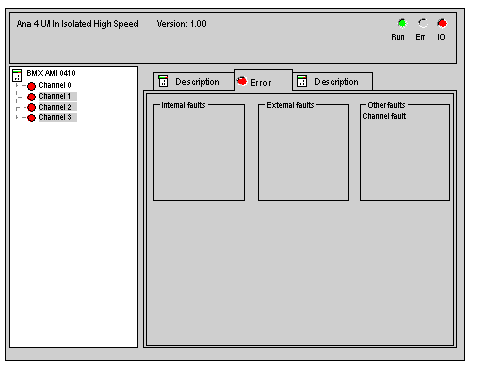480x372 pixels.
Task: Click the Internal faults group label
Action: 183,105
